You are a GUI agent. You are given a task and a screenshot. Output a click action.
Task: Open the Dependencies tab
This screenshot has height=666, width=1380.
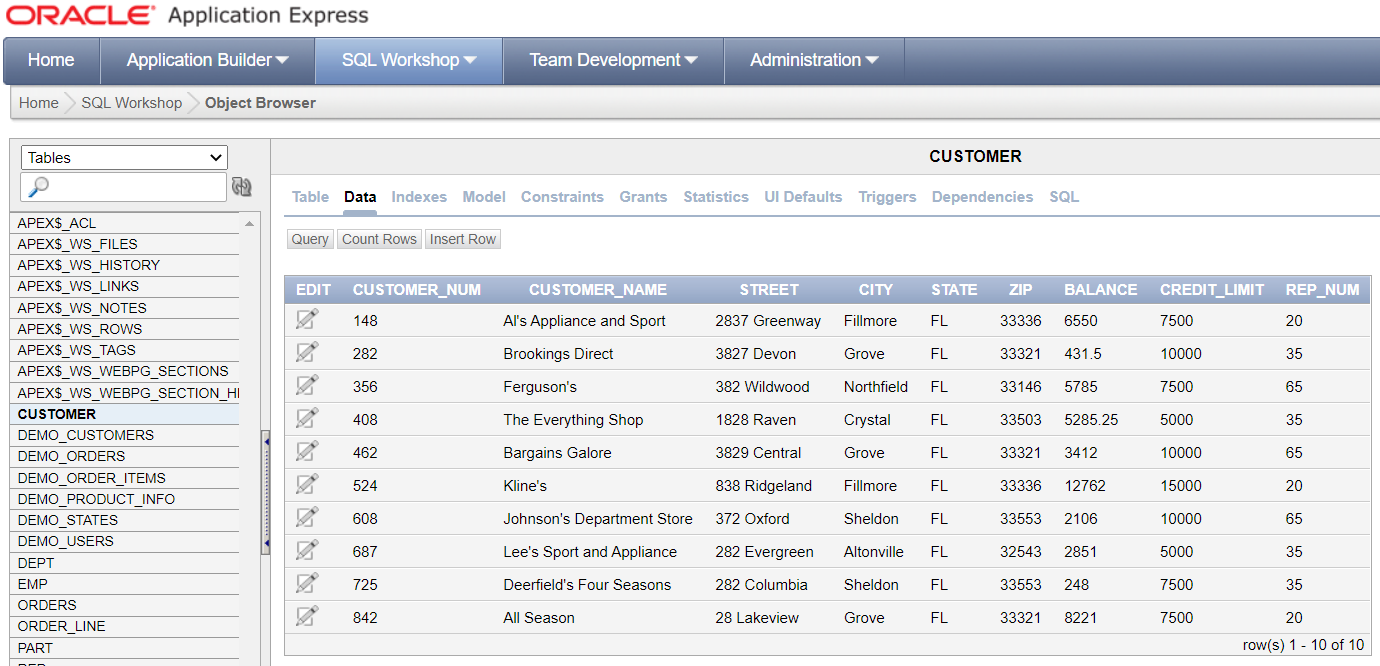pyautogui.click(x=982, y=197)
